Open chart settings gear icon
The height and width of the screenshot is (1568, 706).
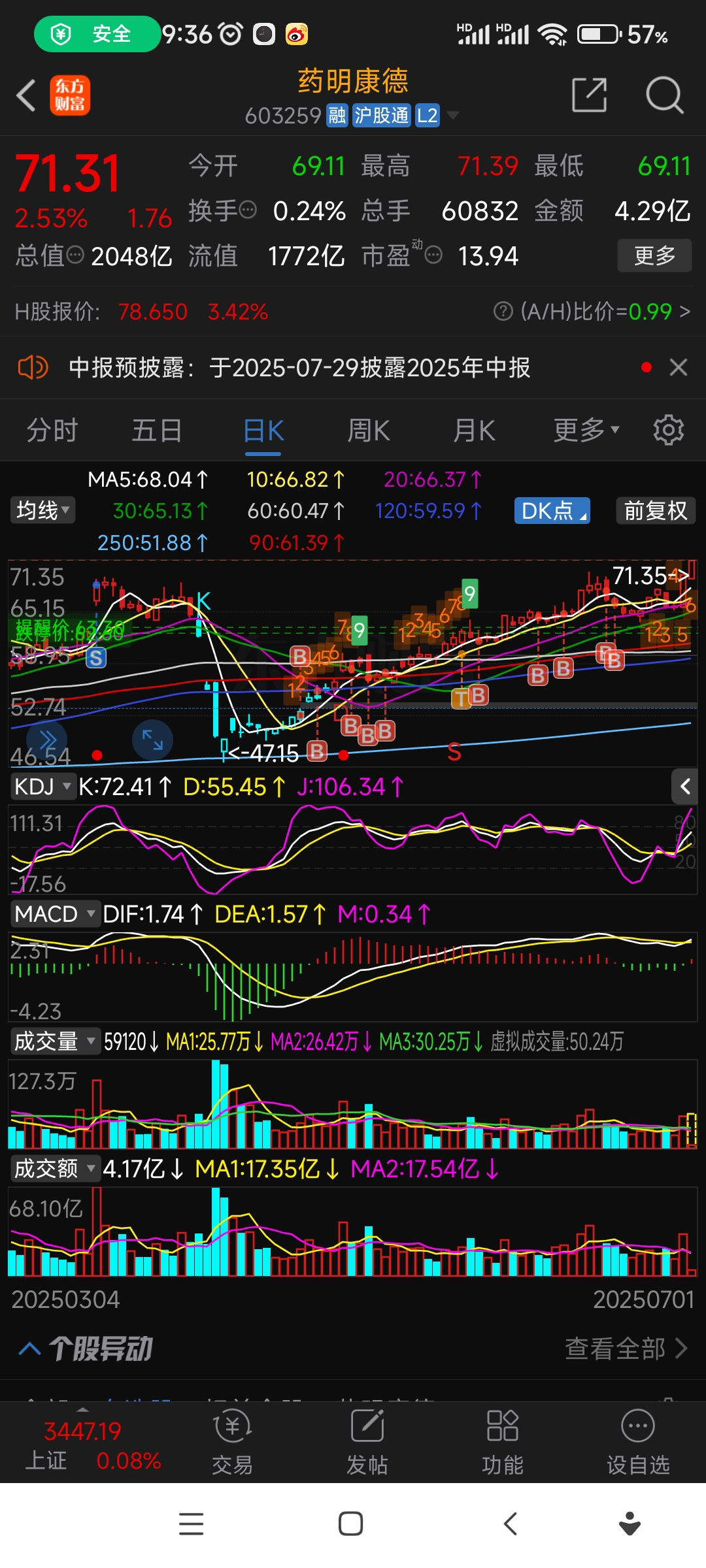pyautogui.click(x=669, y=430)
